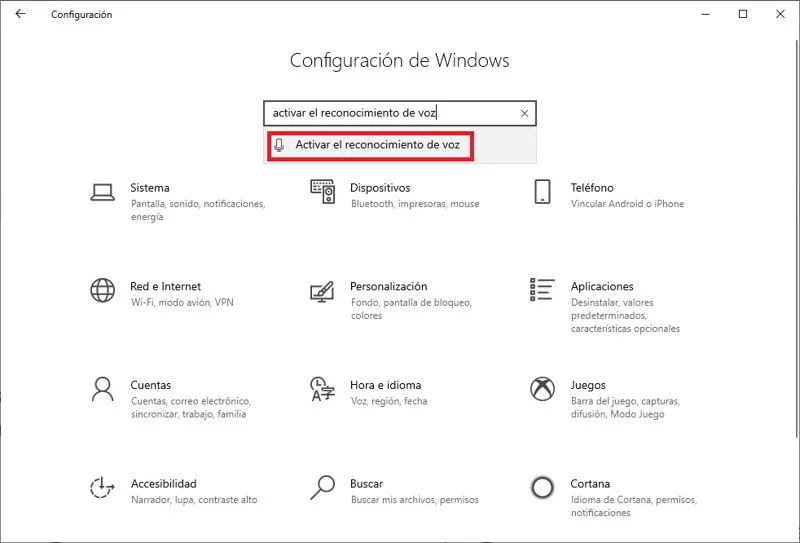Clear the search box with X

pos(524,114)
